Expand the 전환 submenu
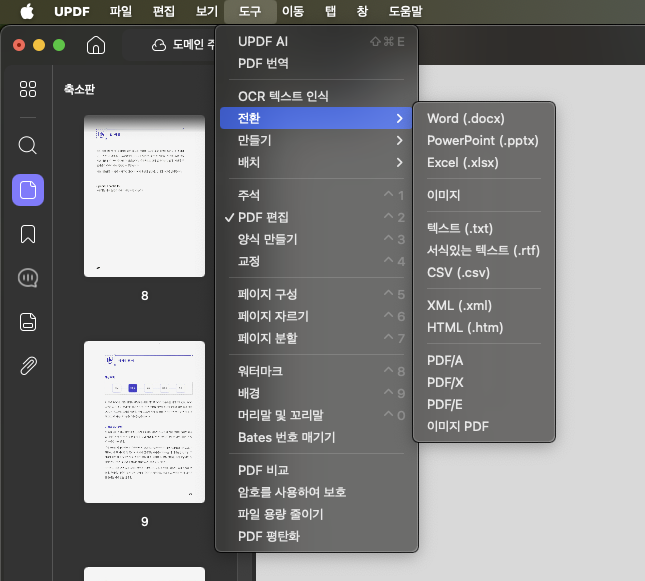 click(x=316, y=119)
